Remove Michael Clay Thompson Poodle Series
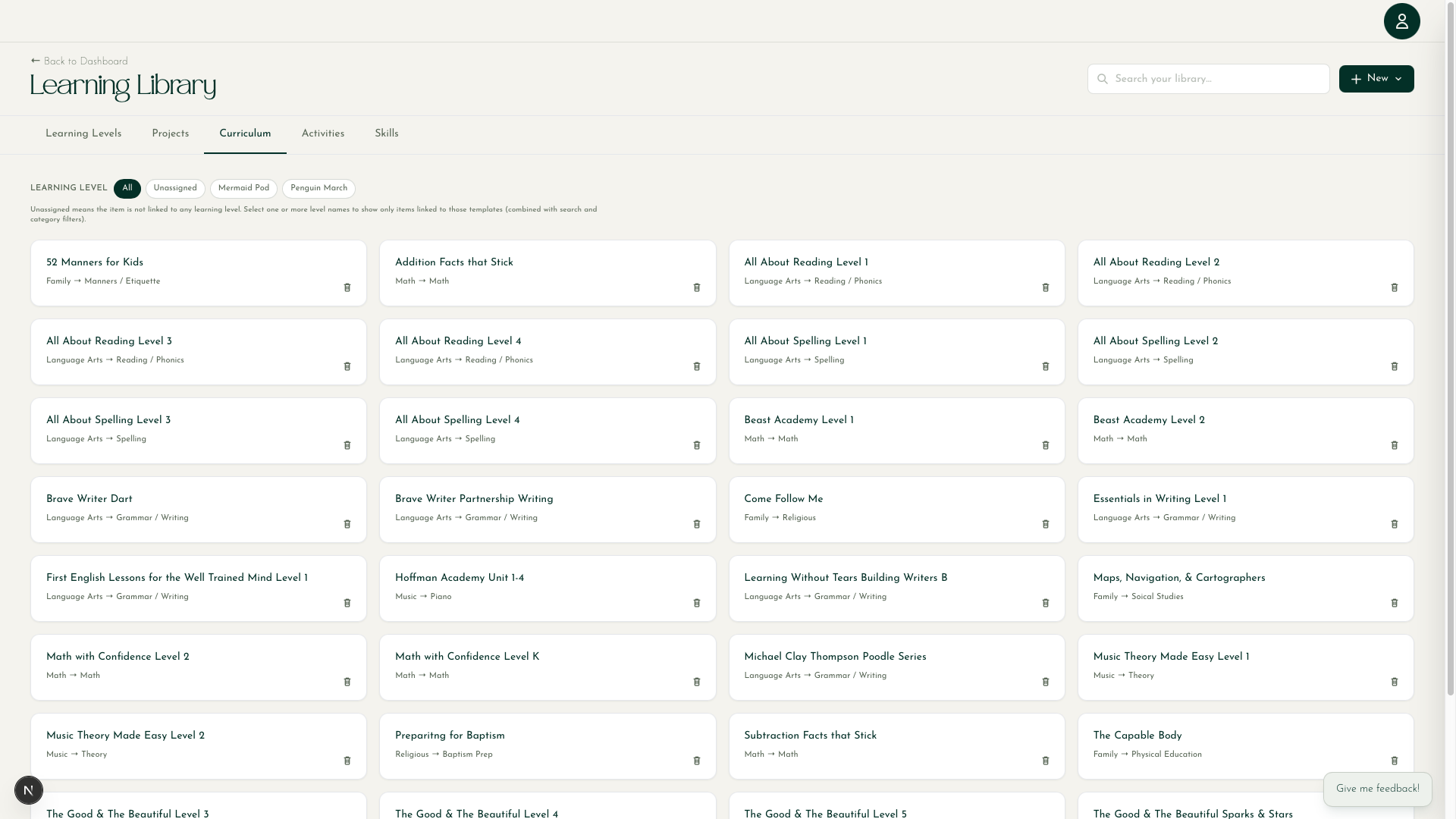The image size is (1456, 819). tap(1046, 682)
